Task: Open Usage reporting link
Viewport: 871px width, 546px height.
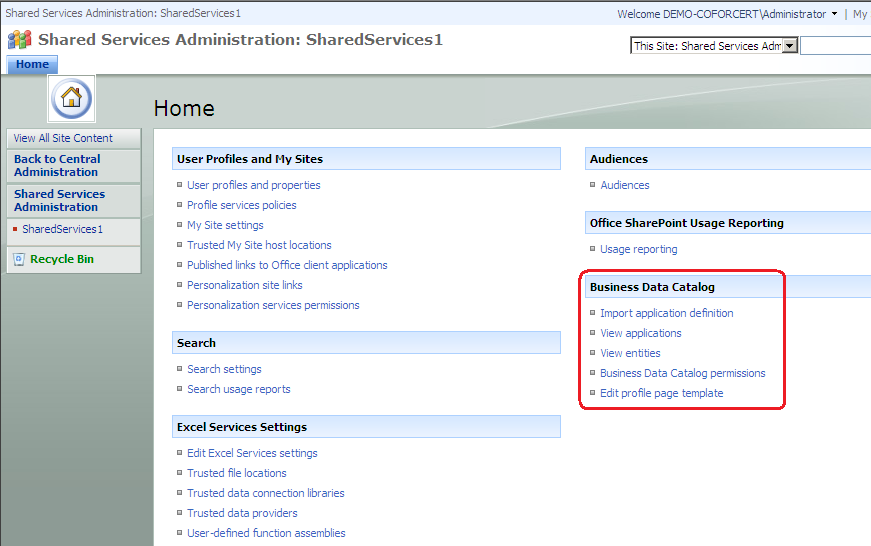Action: coord(638,249)
